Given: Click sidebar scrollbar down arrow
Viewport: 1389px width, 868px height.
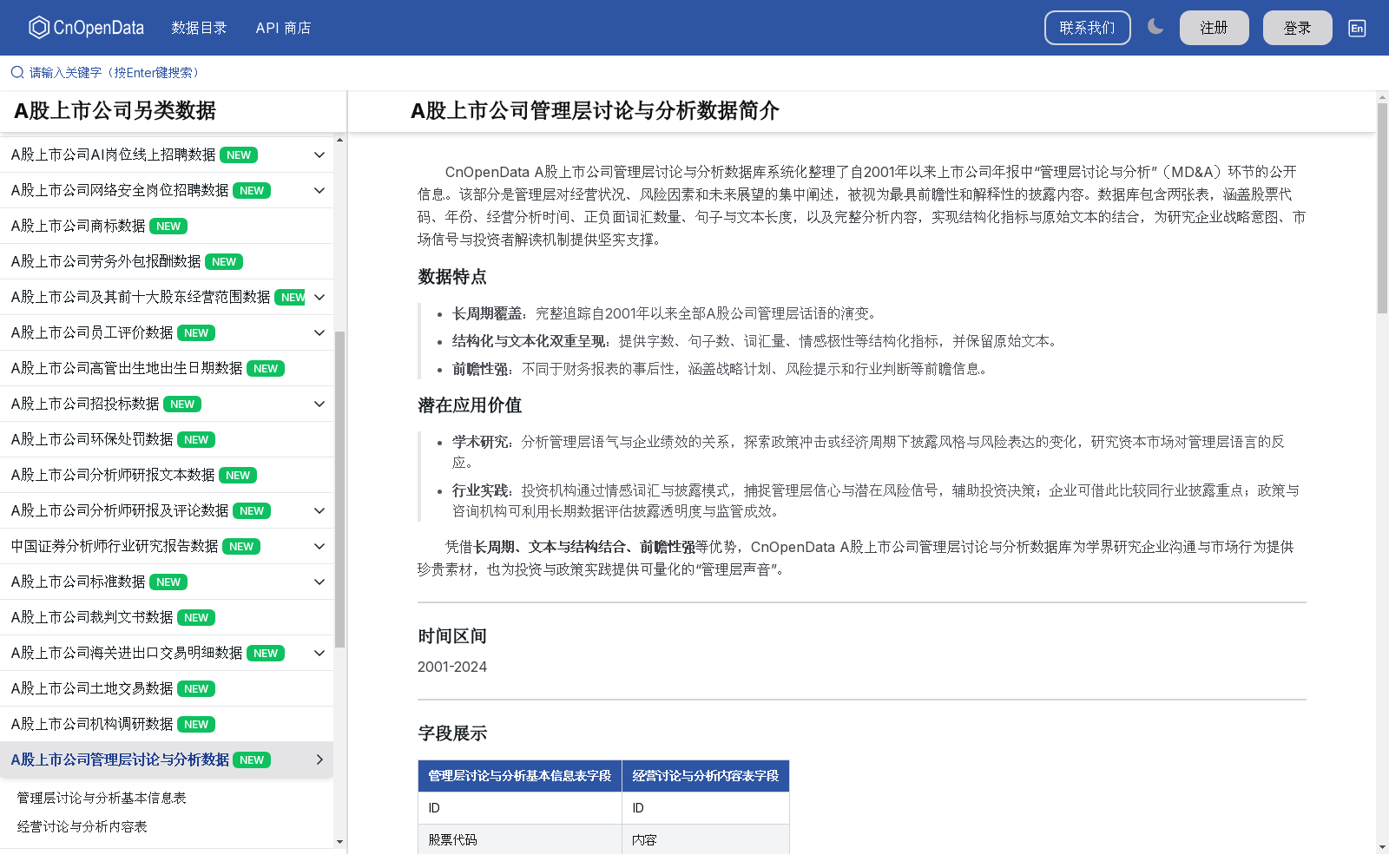Looking at the screenshot, I should point(339,842).
